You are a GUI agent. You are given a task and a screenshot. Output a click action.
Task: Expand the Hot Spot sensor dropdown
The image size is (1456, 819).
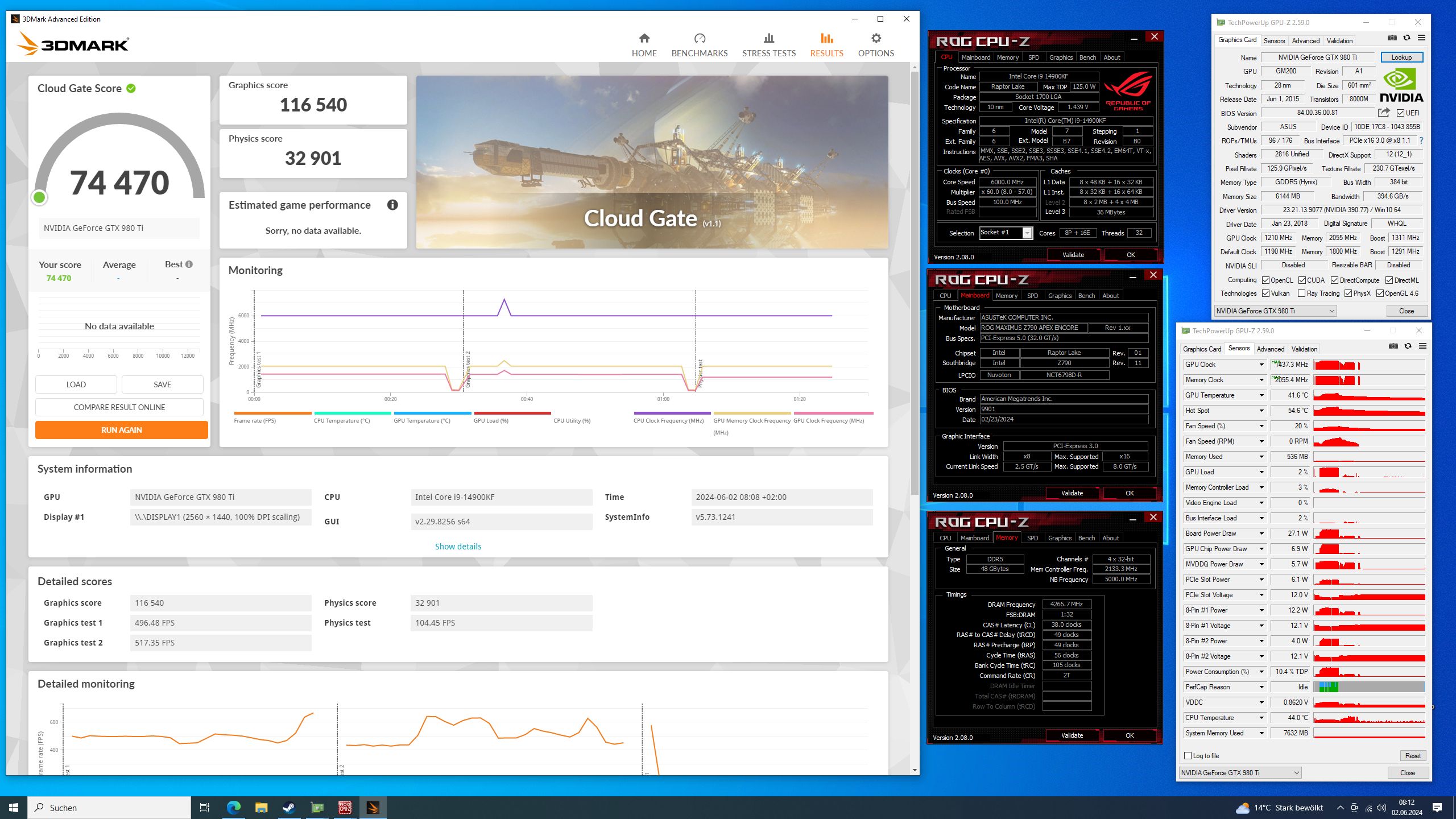pyautogui.click(x=1261, y=411)
